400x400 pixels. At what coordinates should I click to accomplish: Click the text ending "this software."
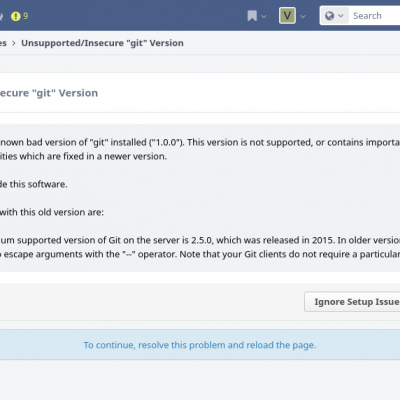[x=34, y=184]
